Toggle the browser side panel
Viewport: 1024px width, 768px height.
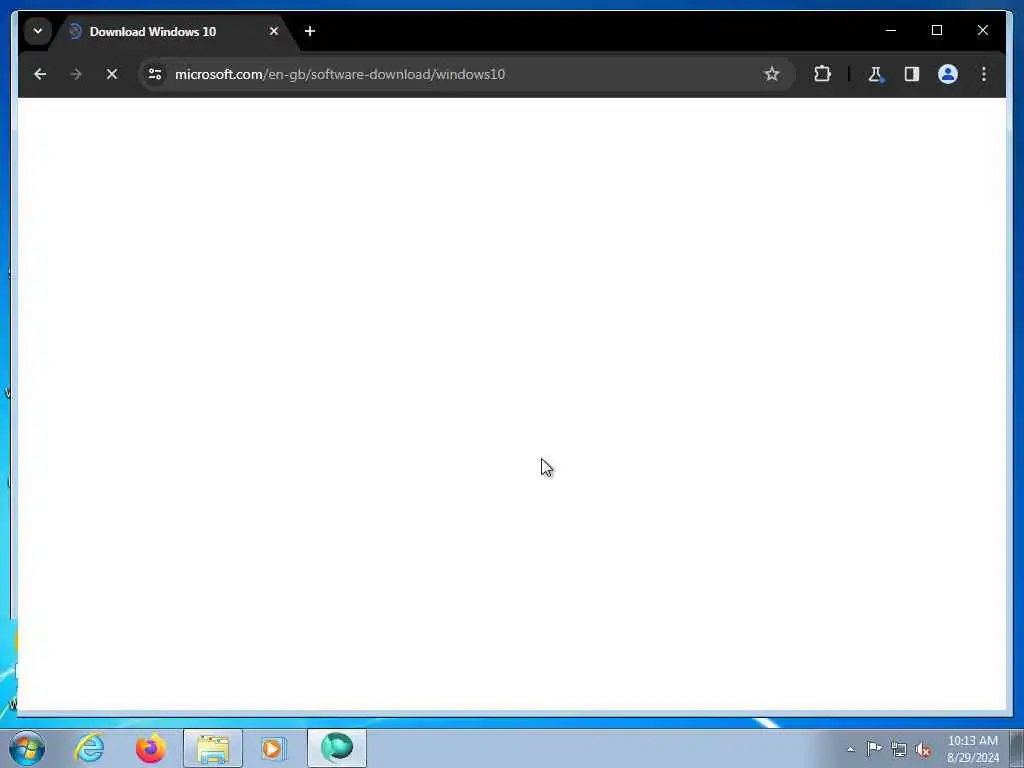click(x=912, y=74)
